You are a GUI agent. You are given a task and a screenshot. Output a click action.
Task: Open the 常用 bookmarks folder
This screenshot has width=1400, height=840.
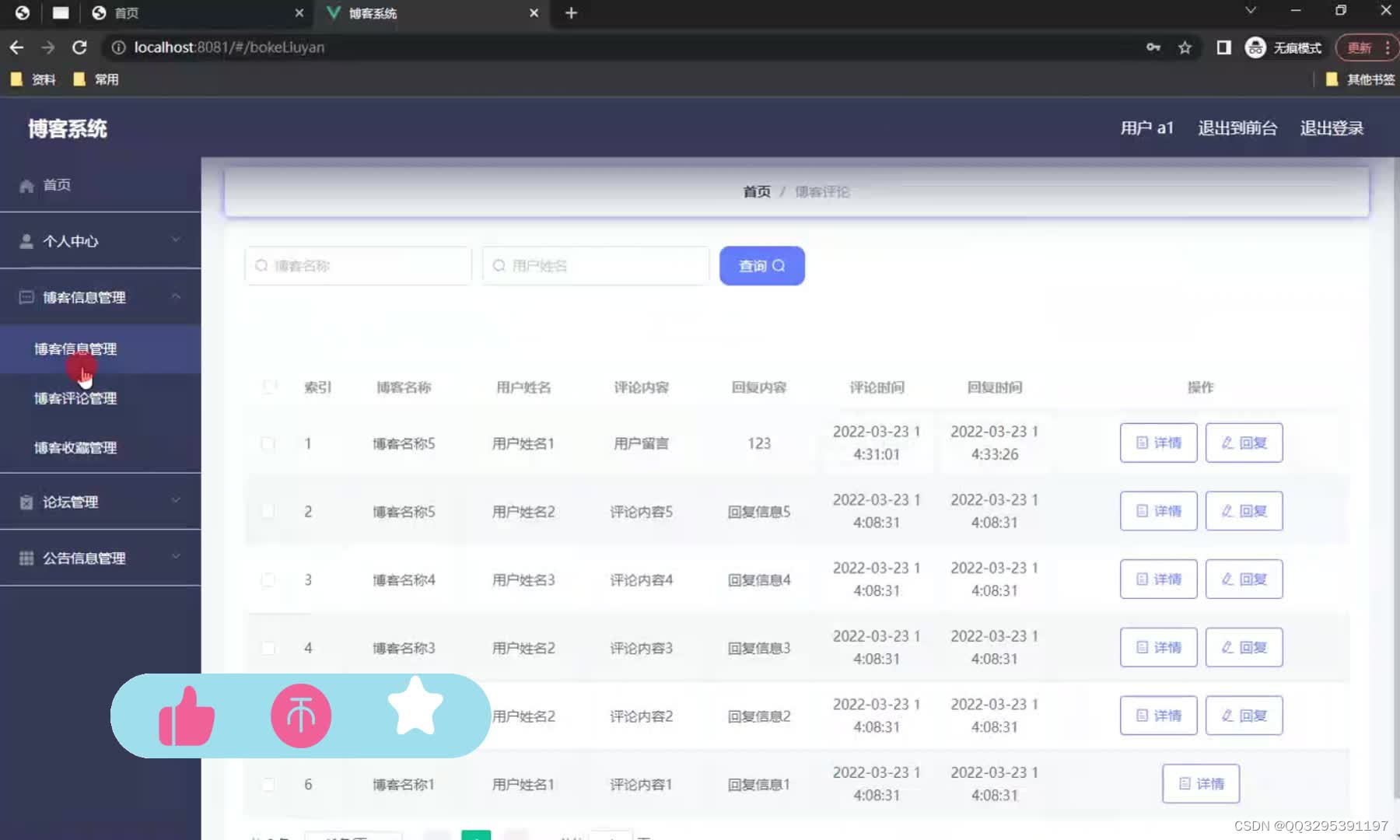(x=96, y=79)
